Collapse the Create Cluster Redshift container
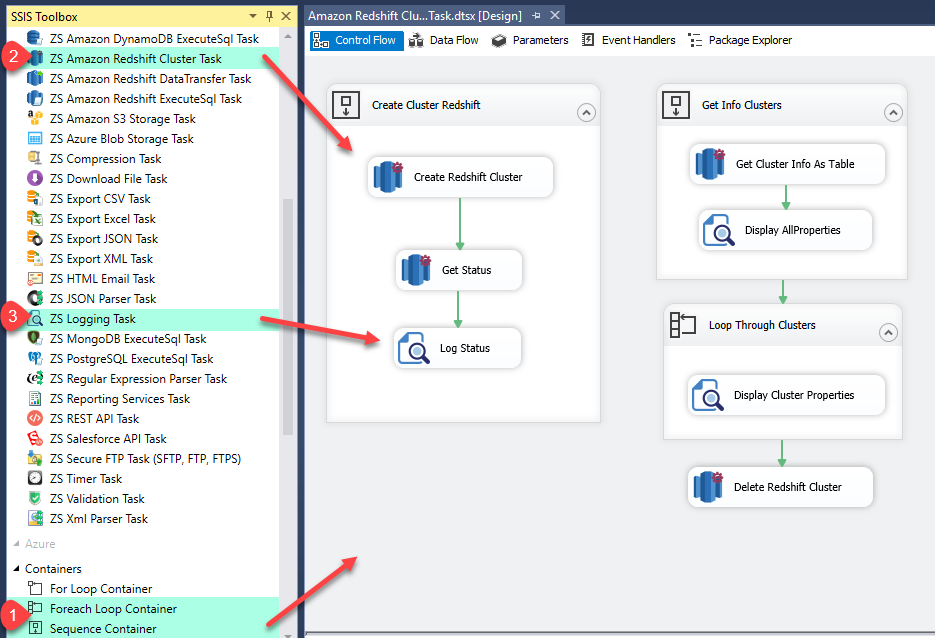The image size is (935, 638). click(x=586, y=113)
